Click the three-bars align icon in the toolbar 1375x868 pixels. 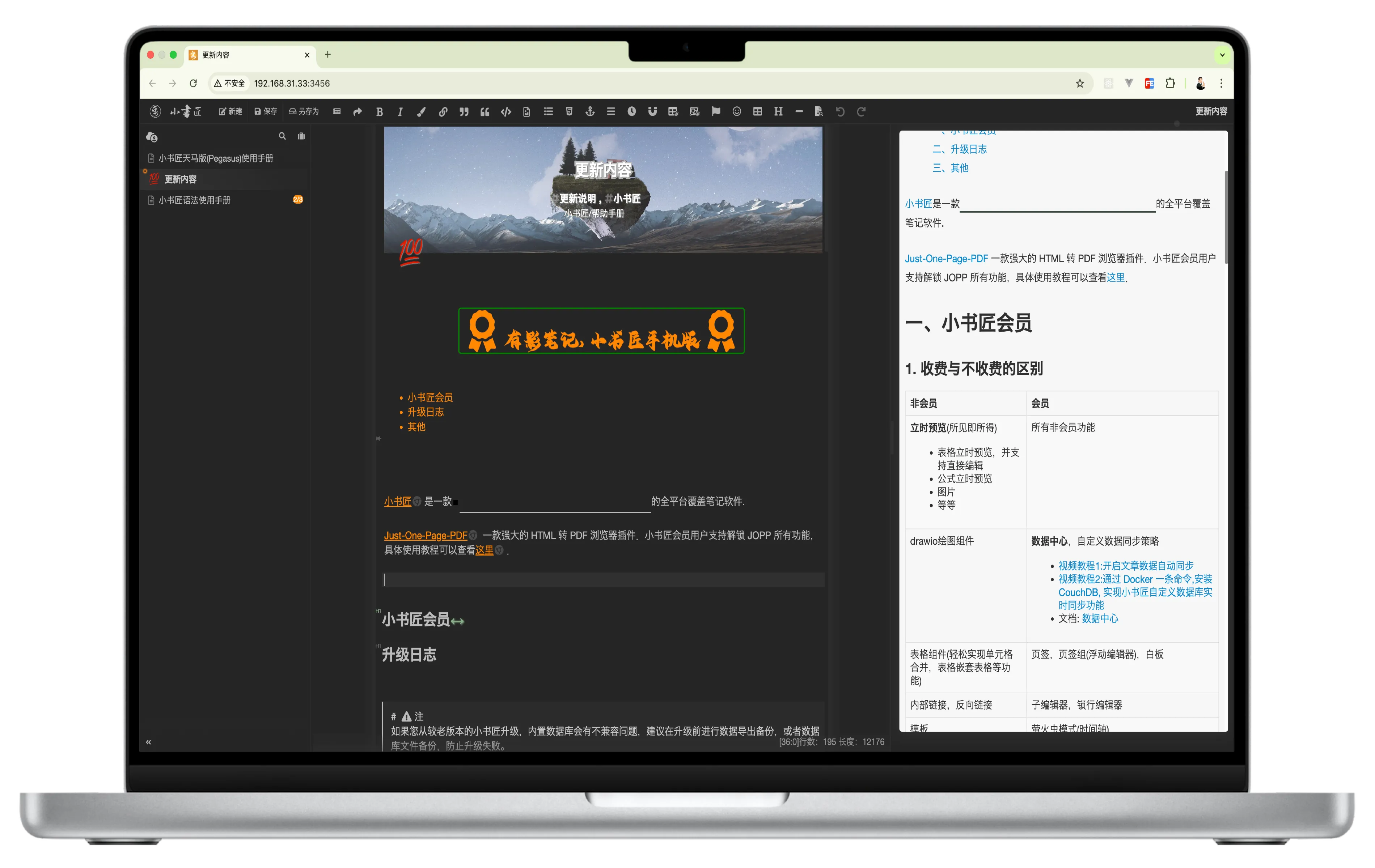(x=611, y=112)
